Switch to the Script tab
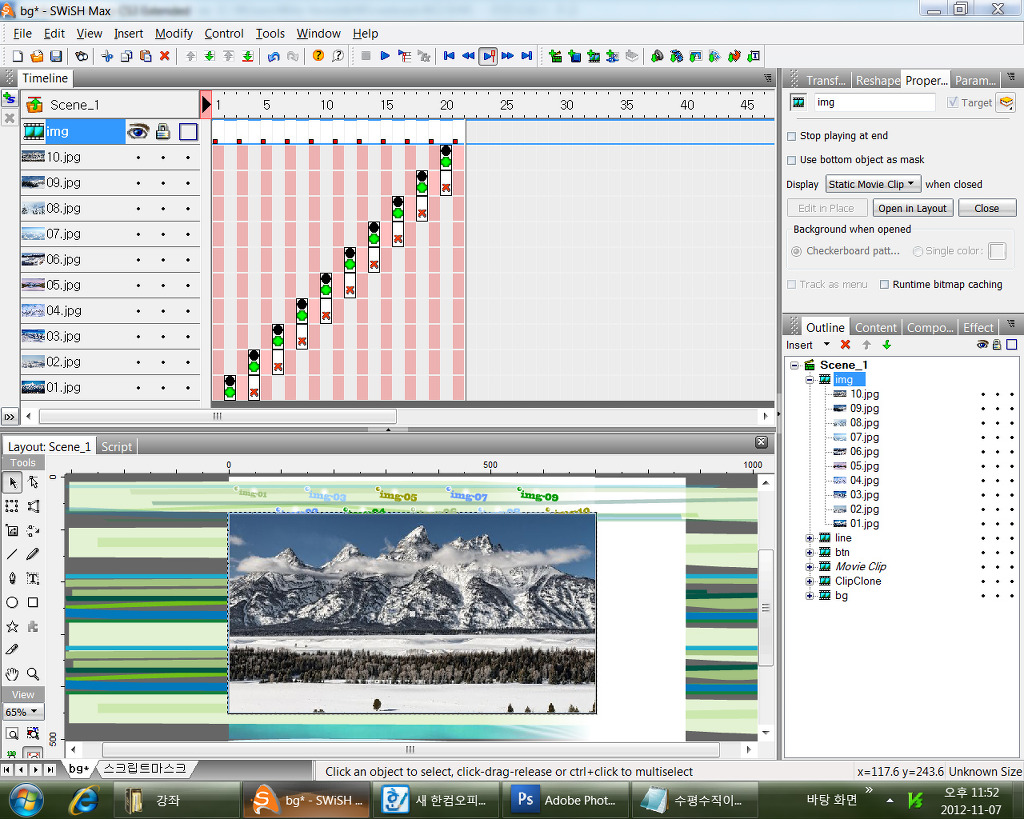 click(116, 447)
